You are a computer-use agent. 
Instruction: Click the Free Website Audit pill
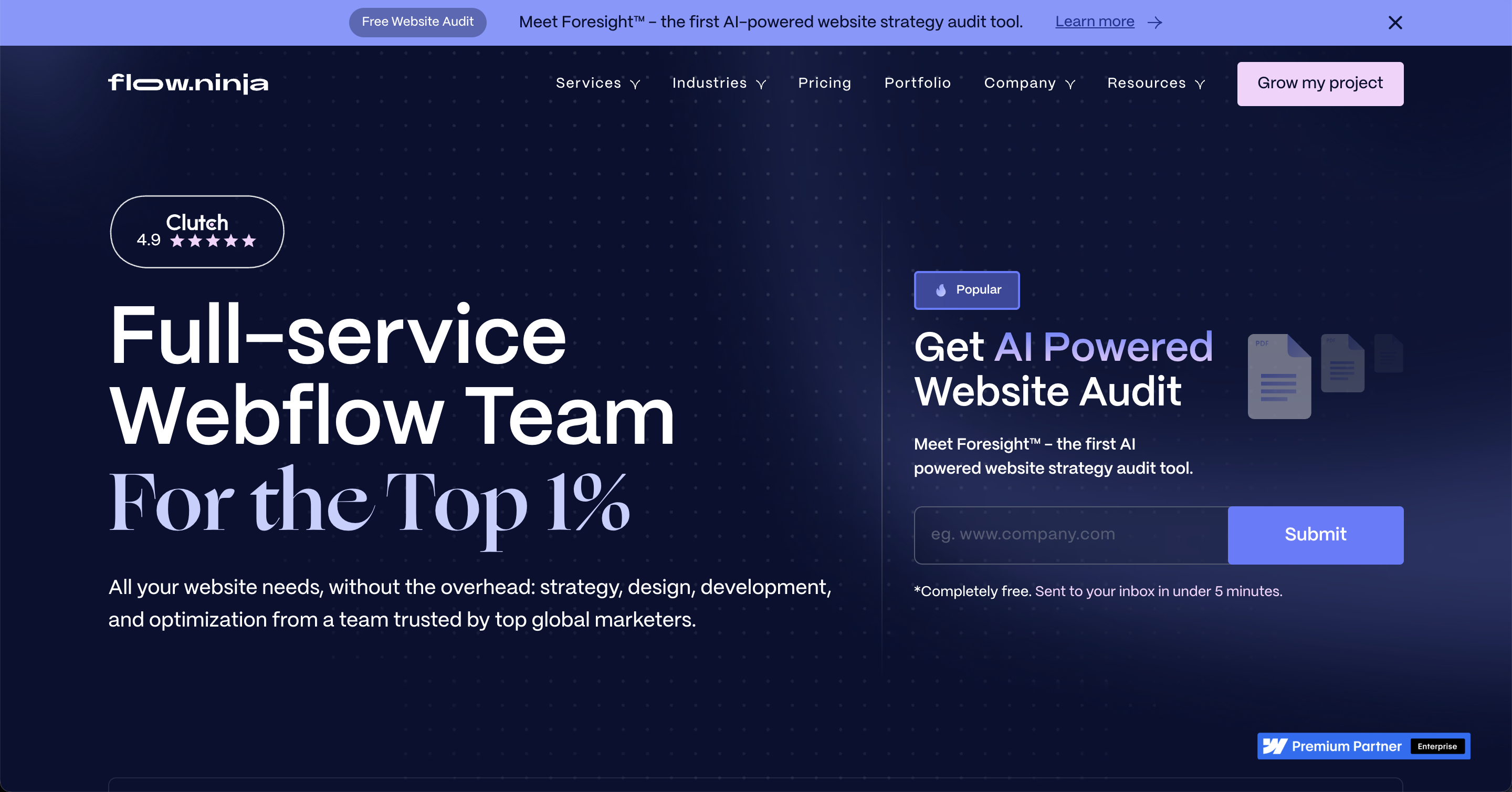pyautogui.click(x=417, y=22)
